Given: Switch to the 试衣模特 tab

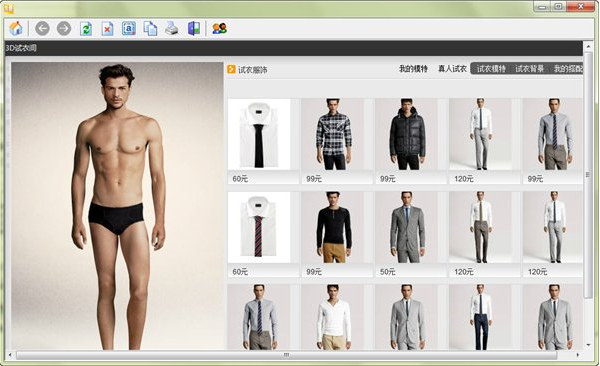Looking at the screenshot, I should tap(491, 69).
